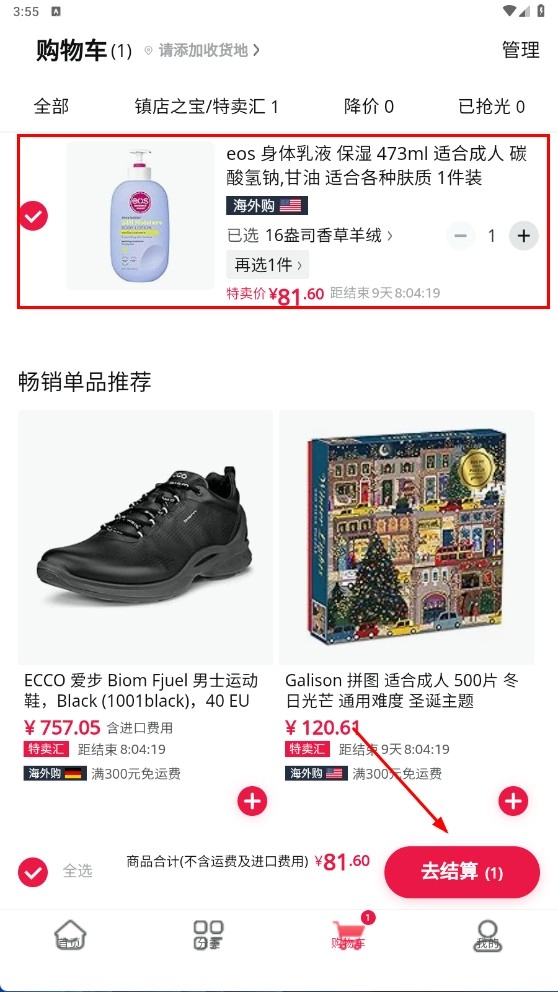Open the profile icon in bottom navigation
Viewport: 558px width, 992px height.
pos(488,936)
